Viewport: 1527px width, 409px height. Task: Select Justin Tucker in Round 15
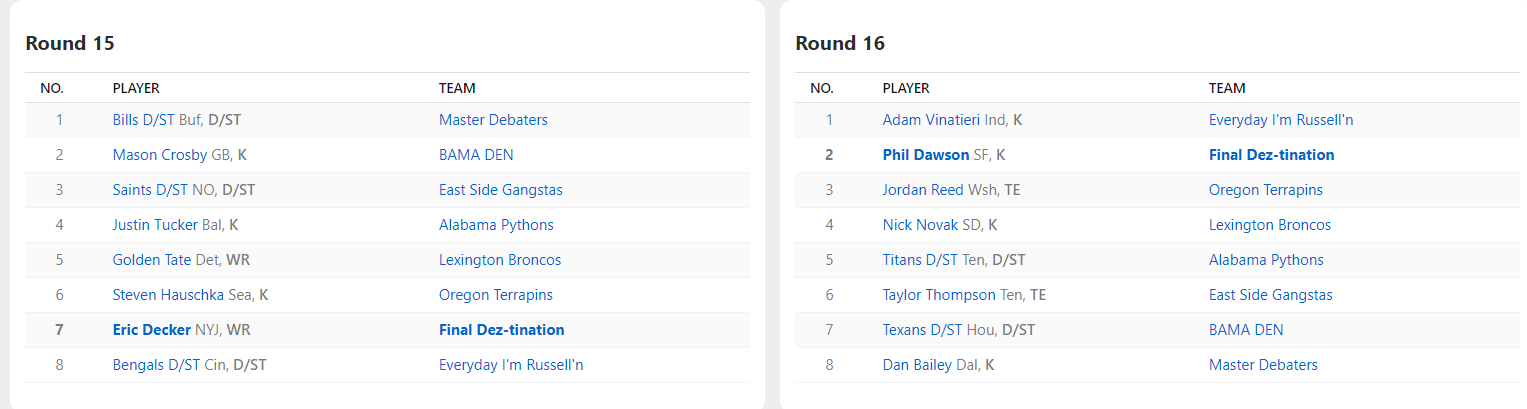pyautogui.click(x=155, y=225)
